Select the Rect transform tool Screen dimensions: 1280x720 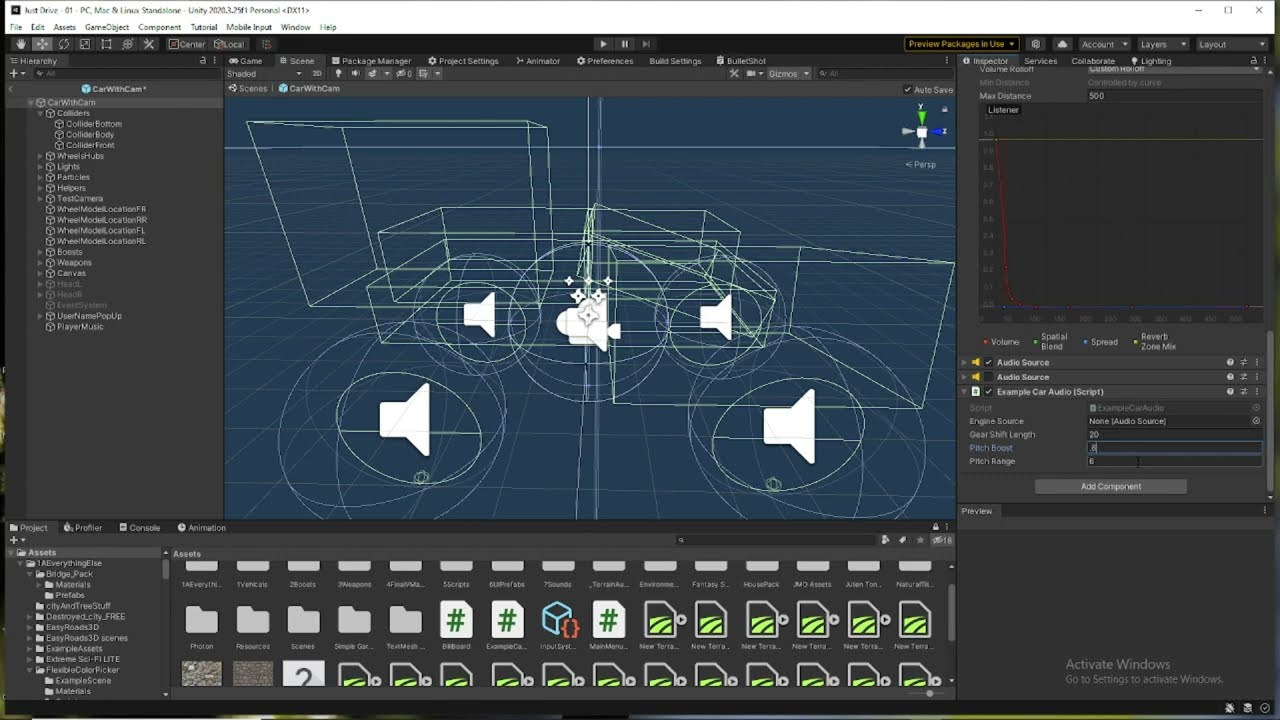tap(106, 44)
